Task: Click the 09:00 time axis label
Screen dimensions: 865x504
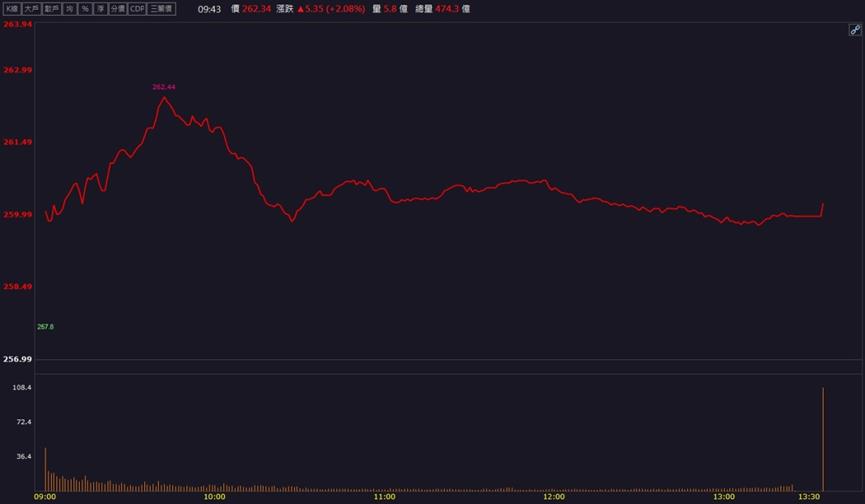Action: pos(45,497)
